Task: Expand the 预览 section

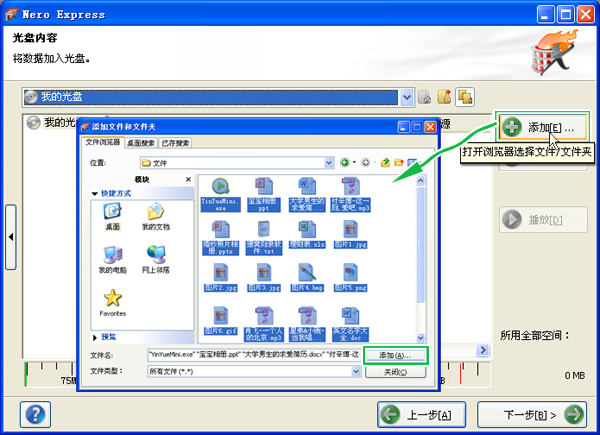Action: click(95, 337)
